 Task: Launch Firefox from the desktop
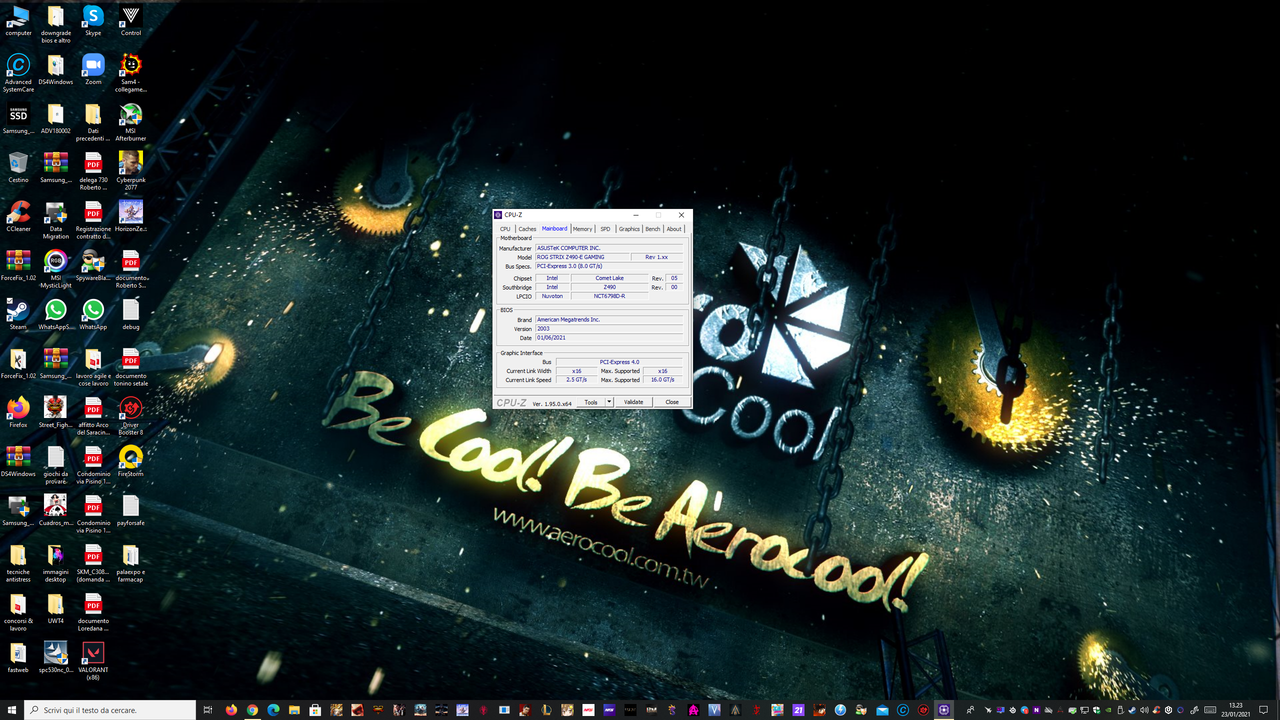pyautogui.click(x=18, y=413)
